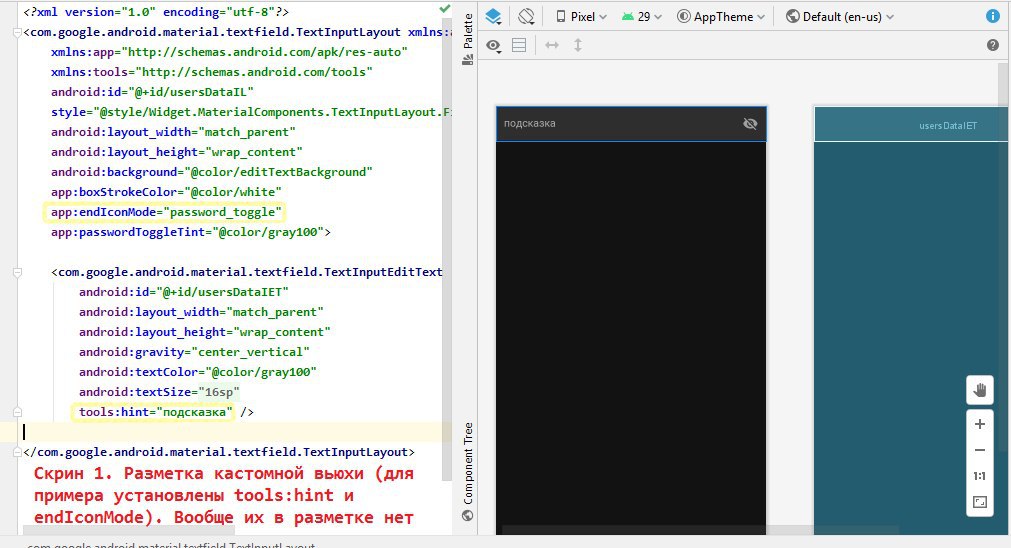1011x548 pixels.
Task: Select usersDataIET in blueprint view
Action: tap(912, 124)
